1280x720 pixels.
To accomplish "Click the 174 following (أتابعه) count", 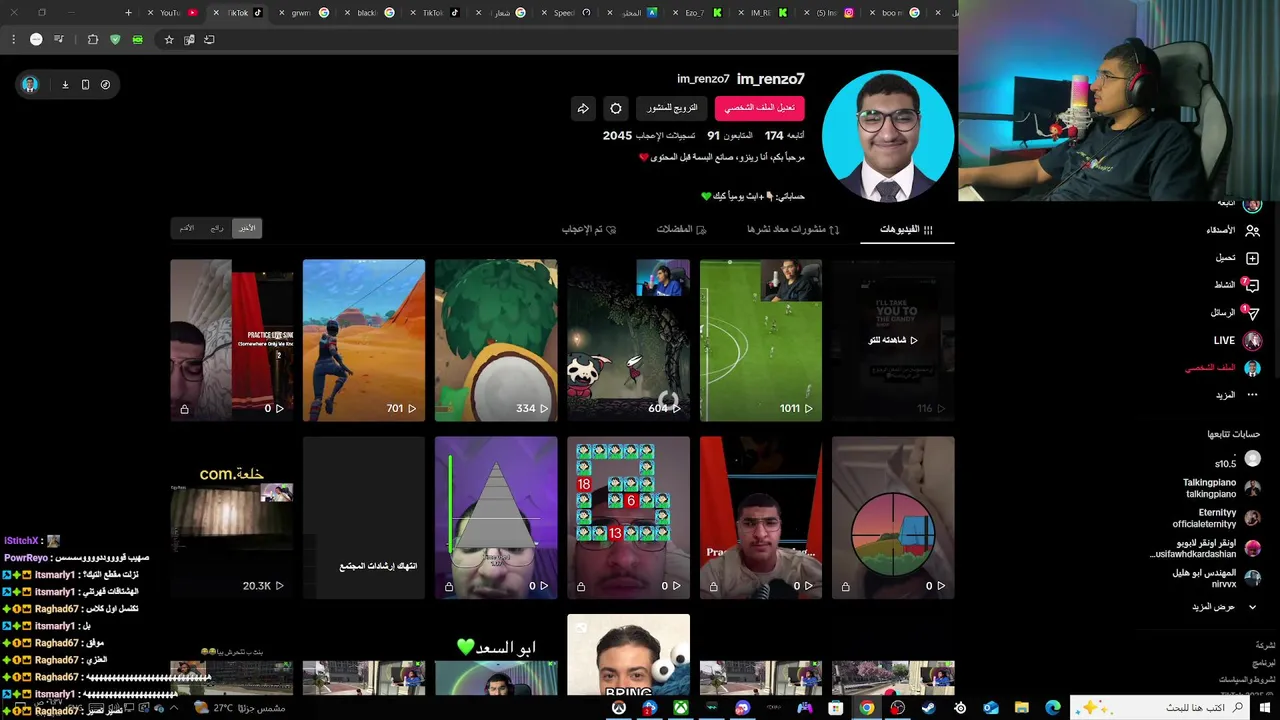I will (x=785, y=135).
